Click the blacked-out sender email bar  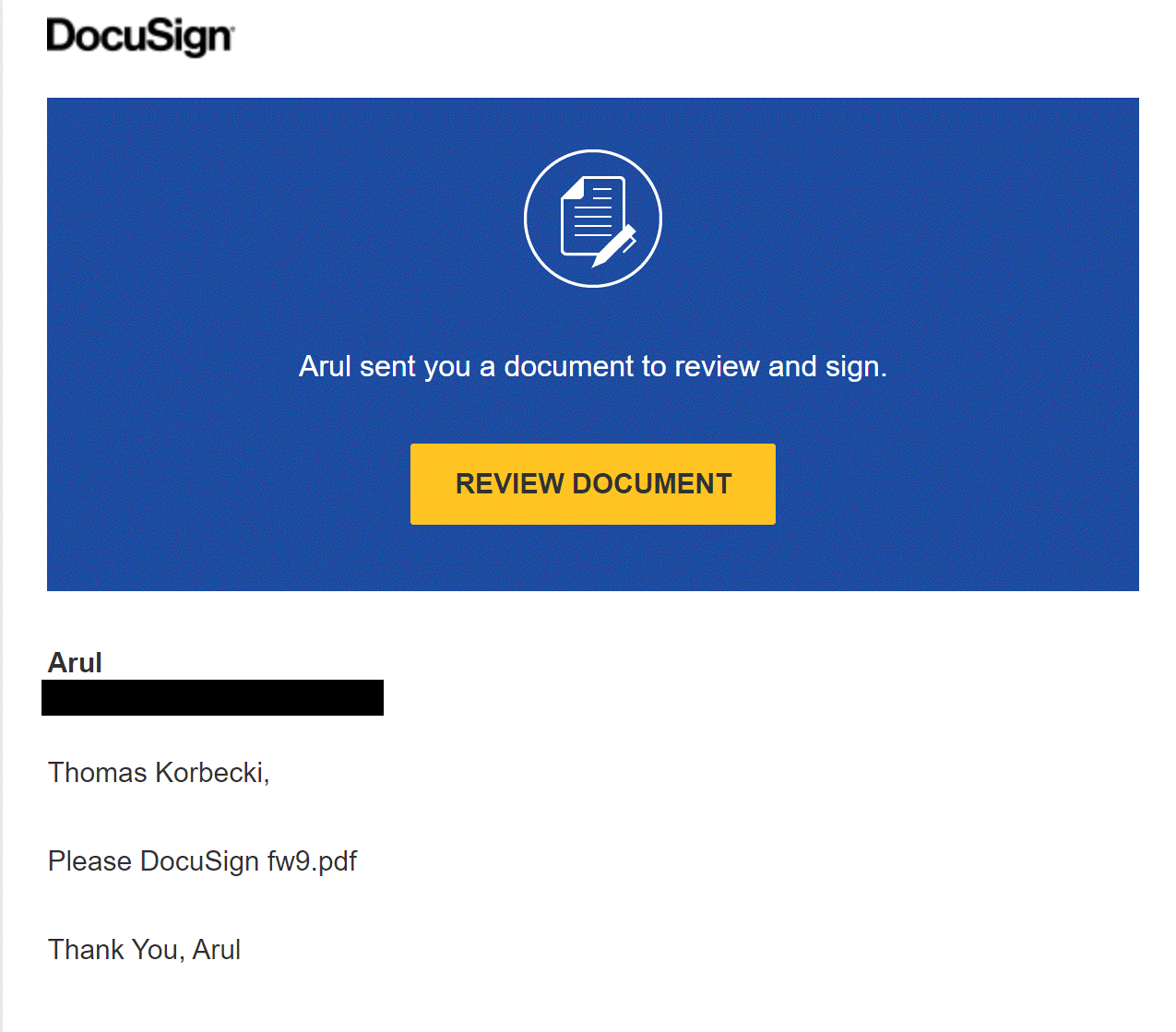pyautogui.click(x=212, y=697)
